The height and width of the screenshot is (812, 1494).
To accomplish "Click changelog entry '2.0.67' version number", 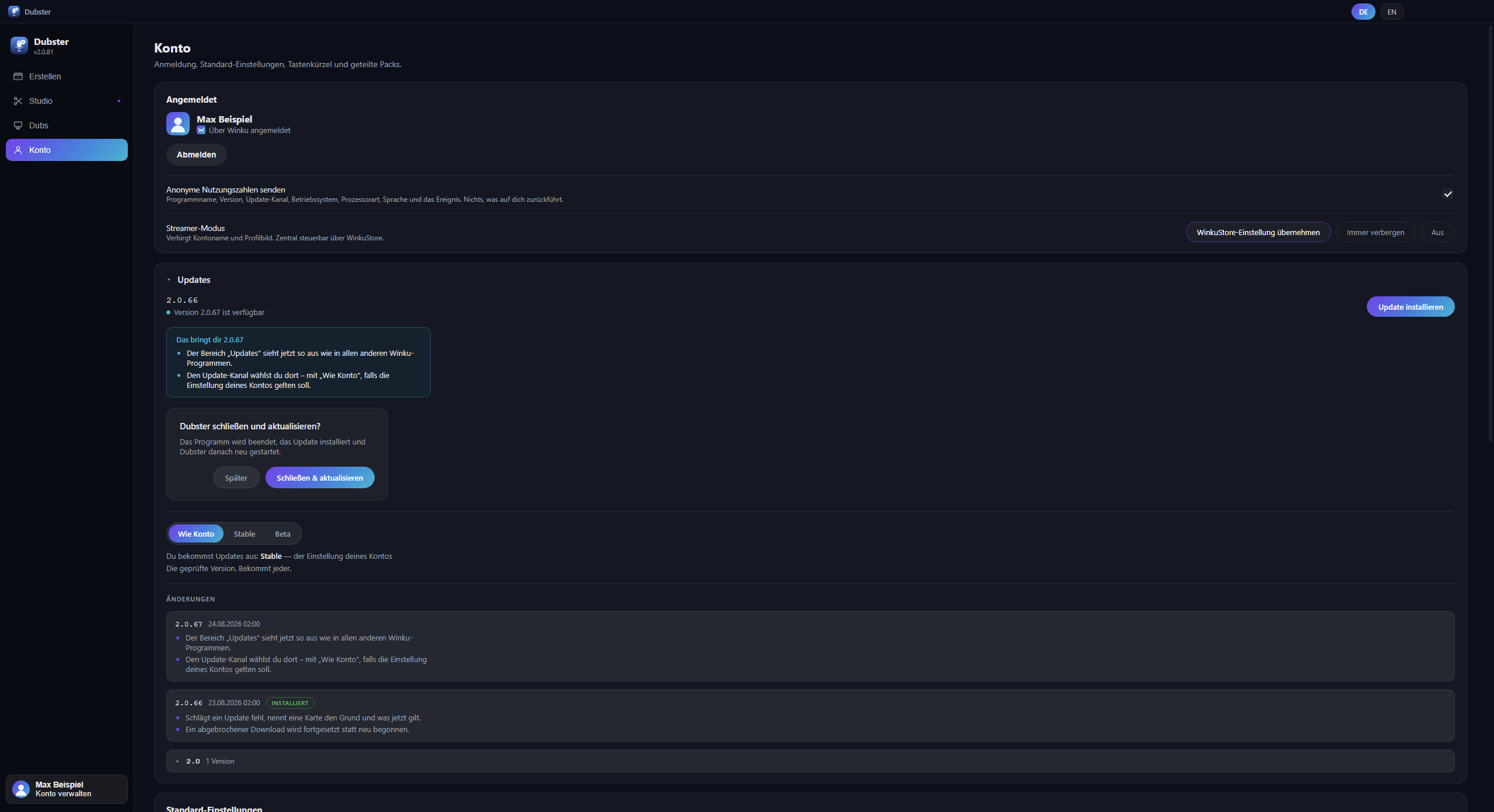I will point(189,624).
